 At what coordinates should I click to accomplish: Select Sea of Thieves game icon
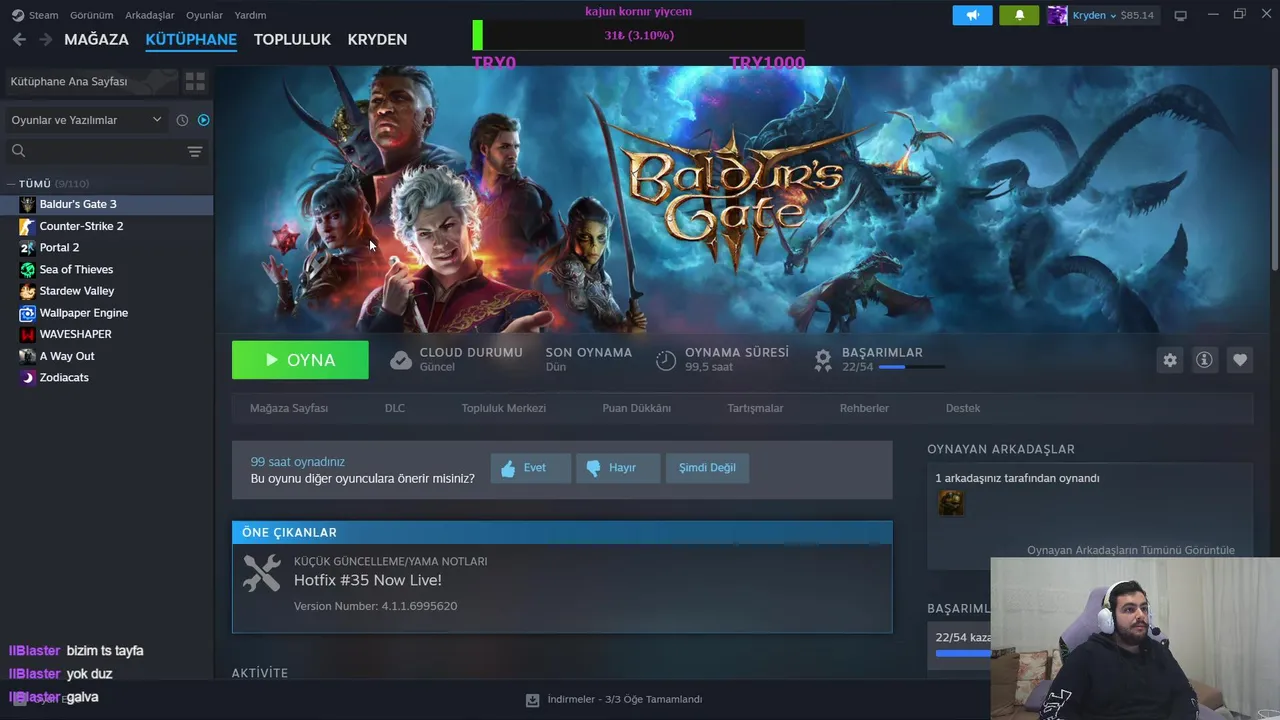(27, 269)
